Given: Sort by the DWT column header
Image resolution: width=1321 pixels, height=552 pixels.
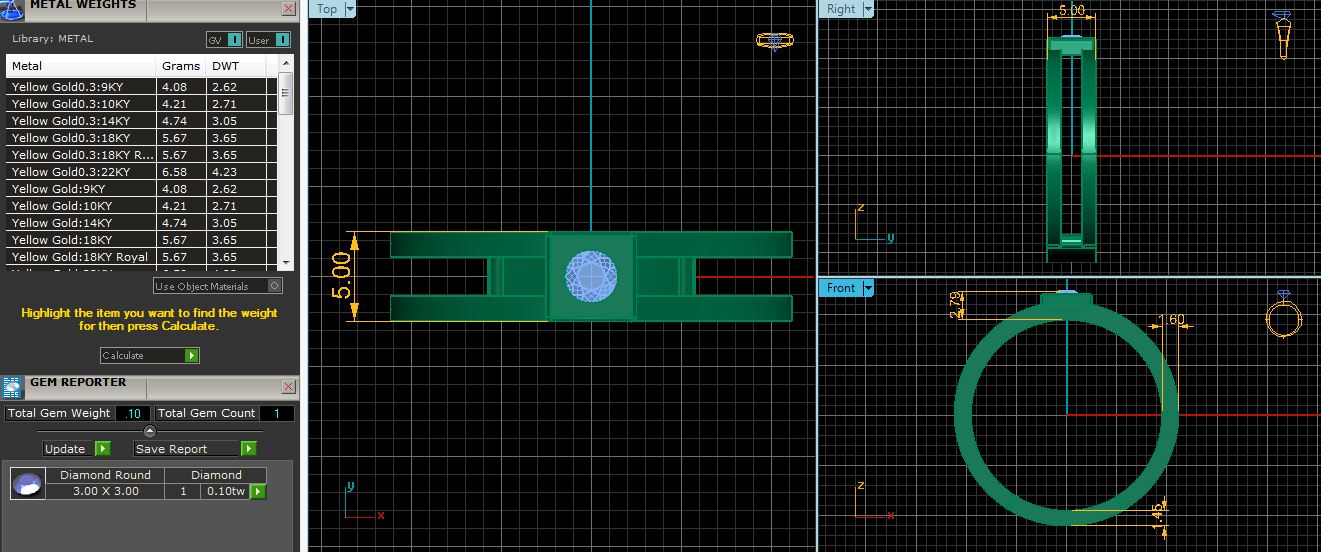Looking at the screenshot, I should 237,66.
